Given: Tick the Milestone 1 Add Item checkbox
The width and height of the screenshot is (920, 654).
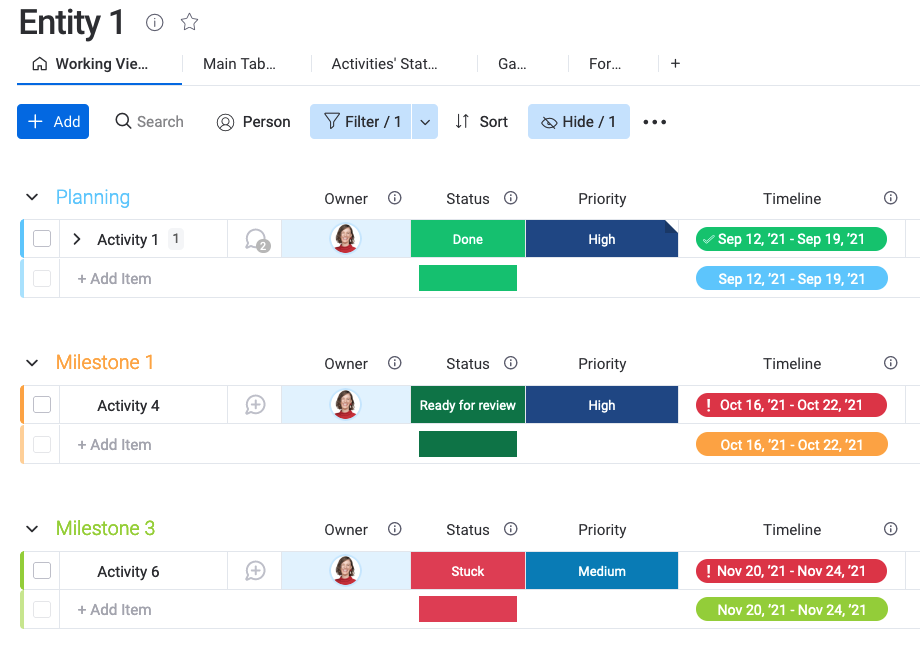Looking at the screenshot, I should [x=42, y=445].
